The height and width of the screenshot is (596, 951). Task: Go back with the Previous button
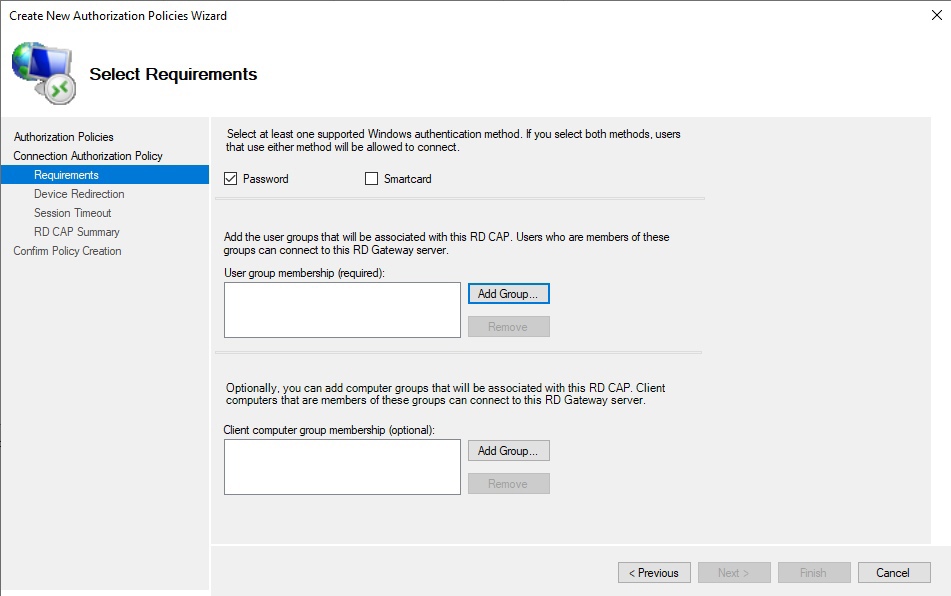(654, 573)
